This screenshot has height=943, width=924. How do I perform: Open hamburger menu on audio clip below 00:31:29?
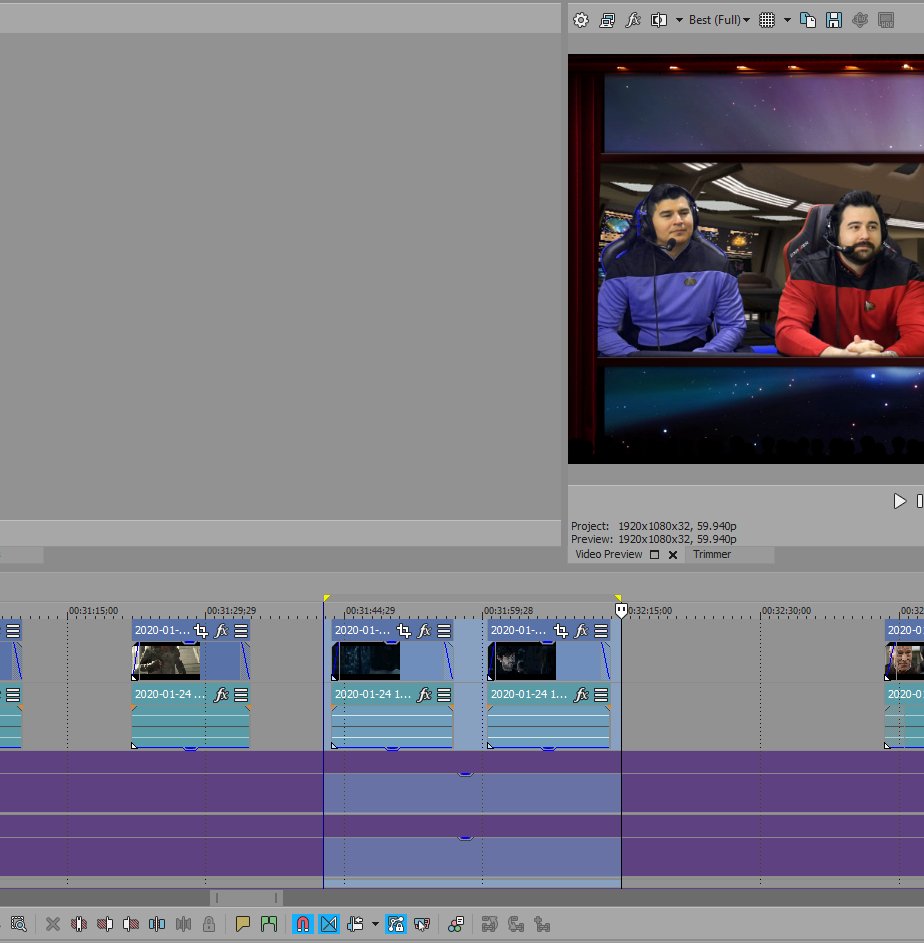pos(241,695)
